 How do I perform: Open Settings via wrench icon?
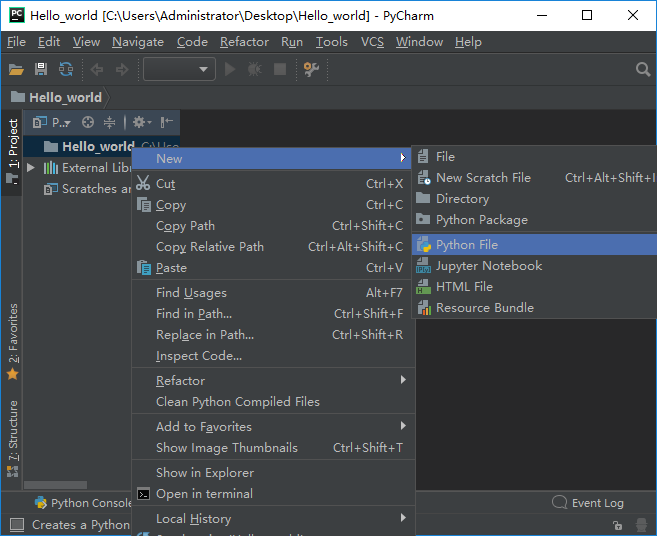click(x=311, y=69)
